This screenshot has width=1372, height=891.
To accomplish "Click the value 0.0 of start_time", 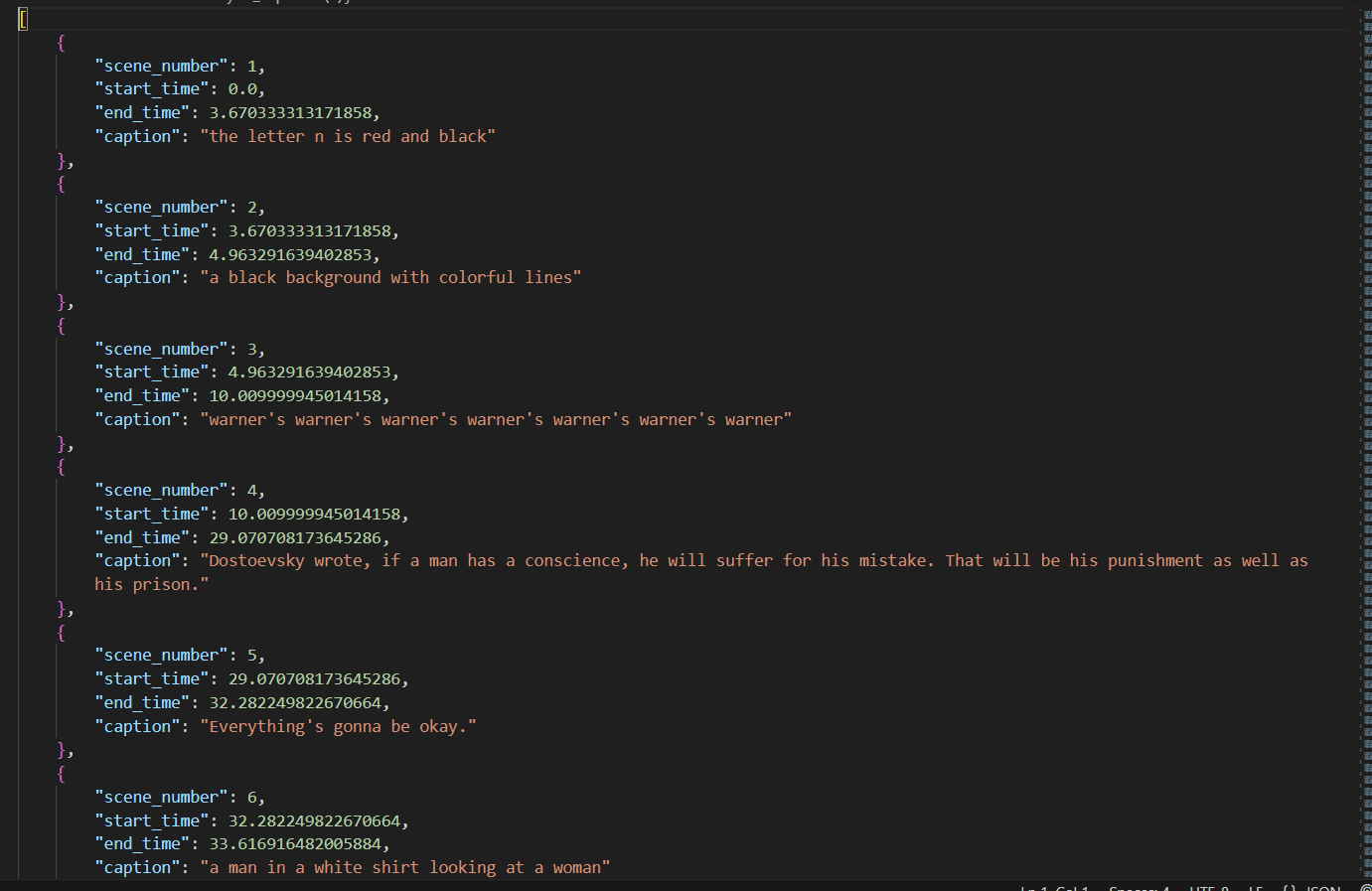I will [x=242, y=89].
